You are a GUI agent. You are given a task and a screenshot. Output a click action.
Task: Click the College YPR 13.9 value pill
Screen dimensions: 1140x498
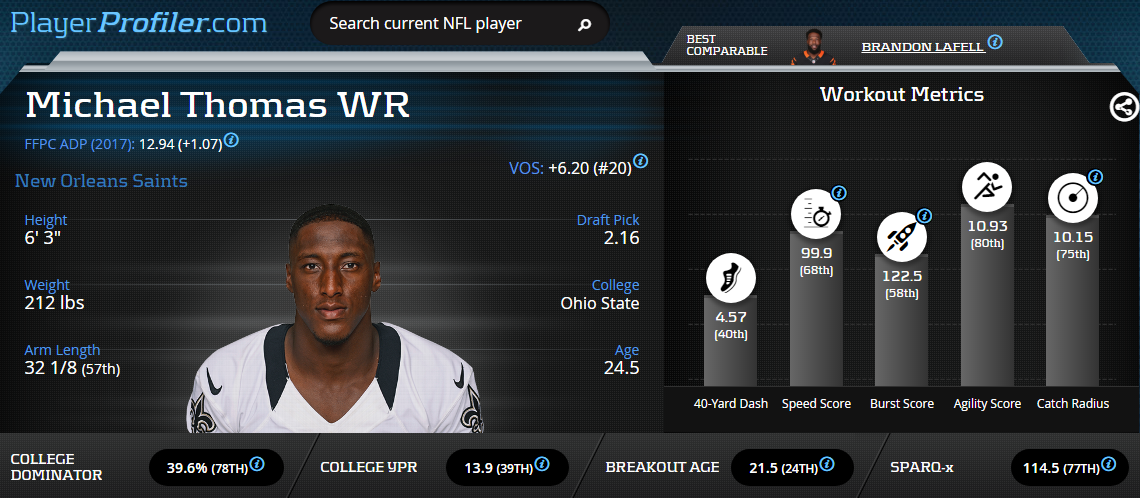507,467
